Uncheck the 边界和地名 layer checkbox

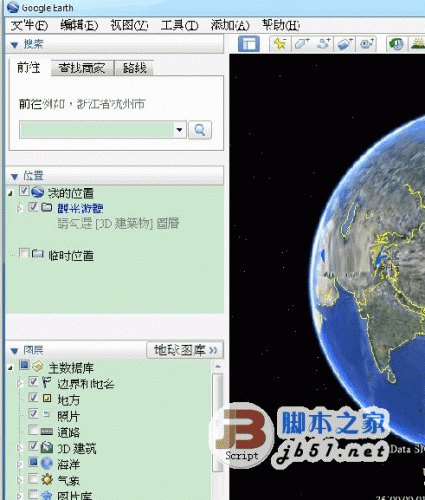[x=33, y=381]
